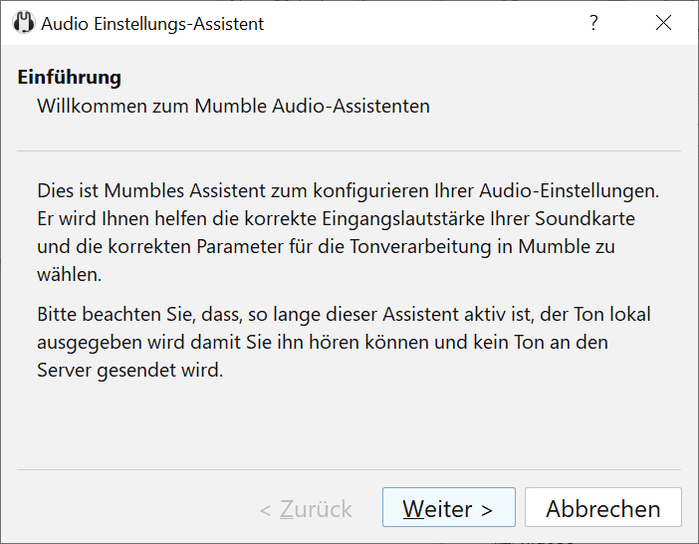Cancel the wizard via Abbrechen

[x=603, y=507]
